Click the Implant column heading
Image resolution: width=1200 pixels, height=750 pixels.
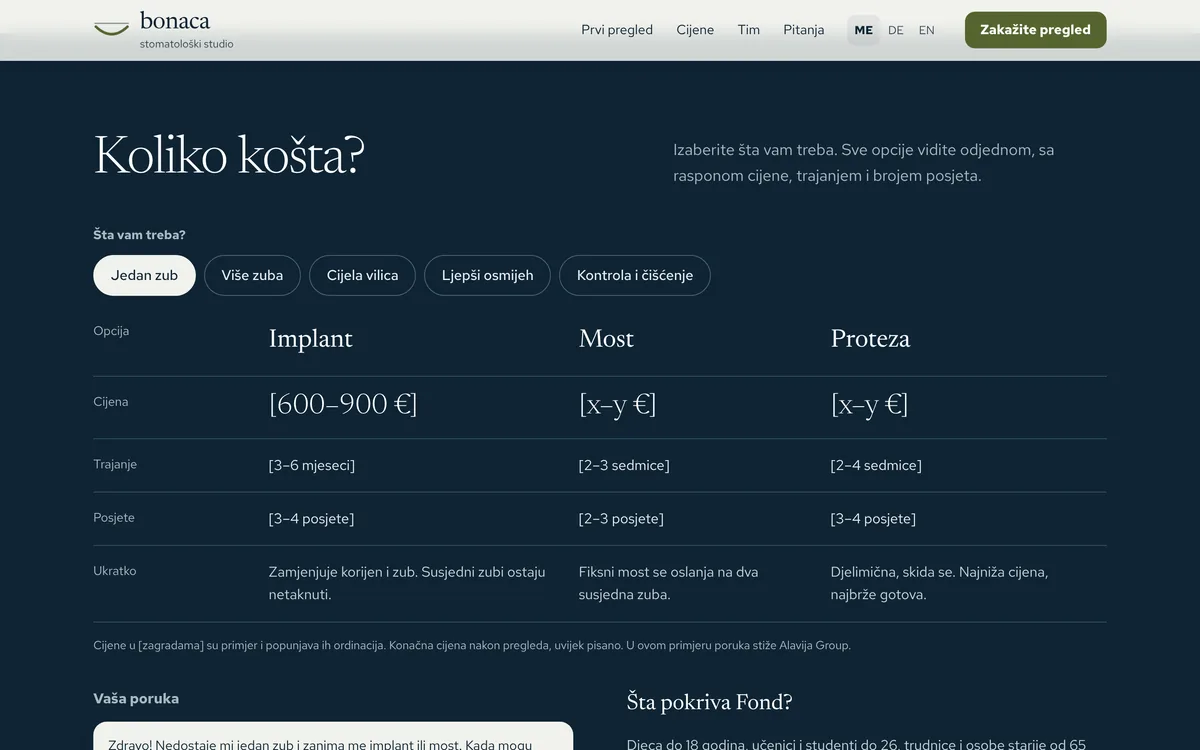click(x=311, y=339)
